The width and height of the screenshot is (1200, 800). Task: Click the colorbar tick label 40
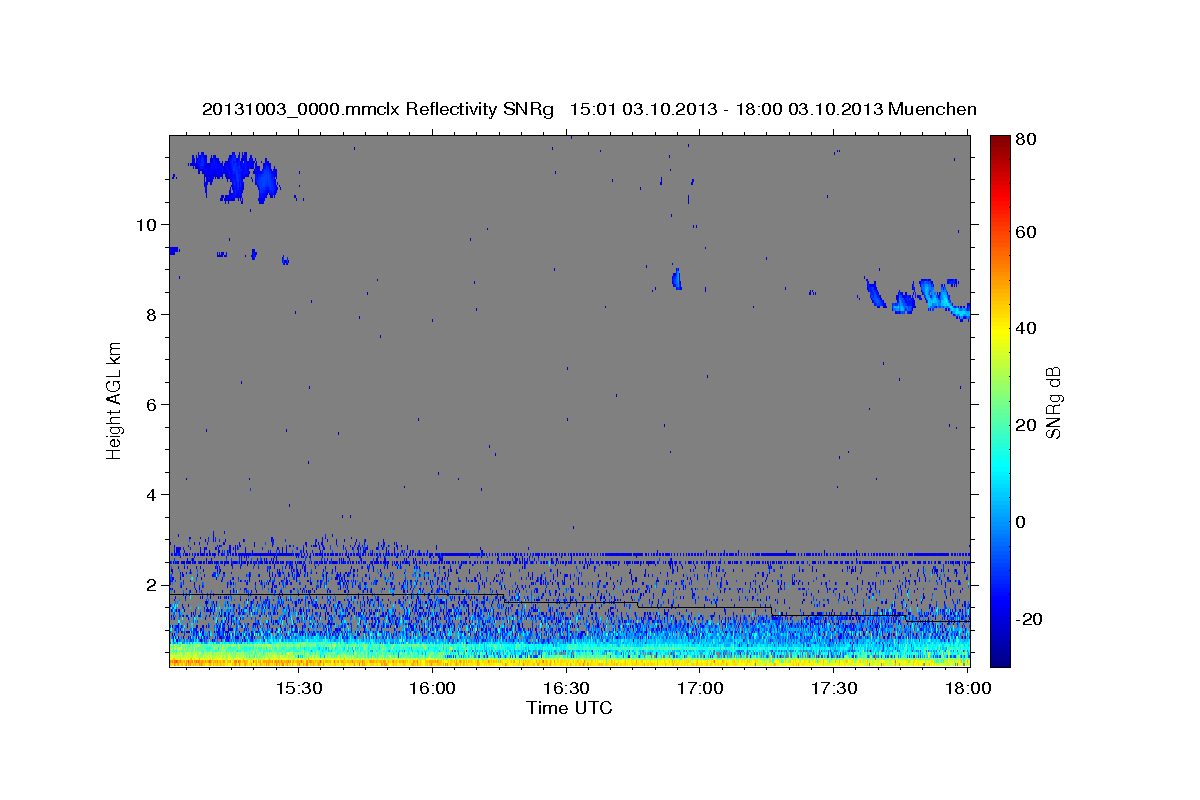point(1028,328)
